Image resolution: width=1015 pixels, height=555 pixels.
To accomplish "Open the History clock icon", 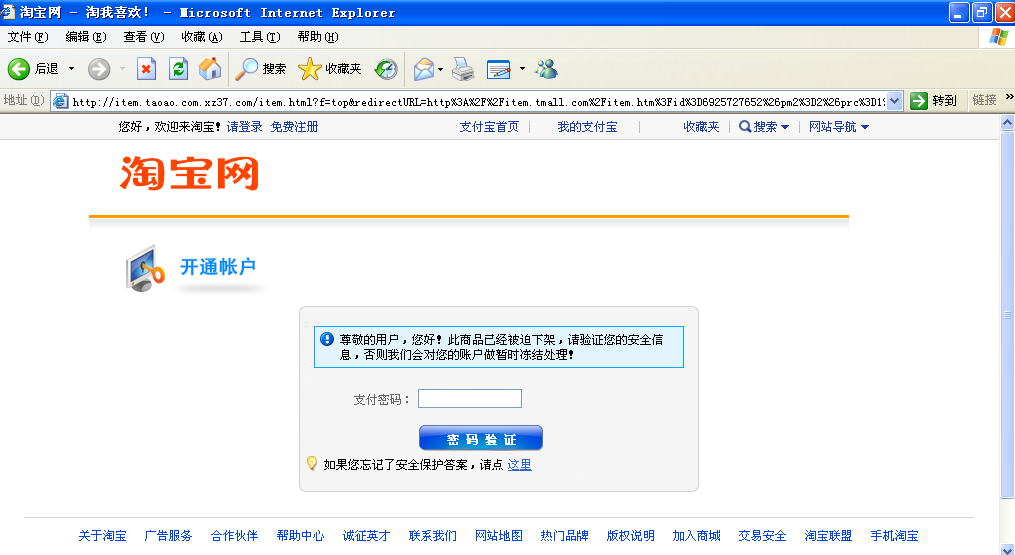I will coord(386,69).
